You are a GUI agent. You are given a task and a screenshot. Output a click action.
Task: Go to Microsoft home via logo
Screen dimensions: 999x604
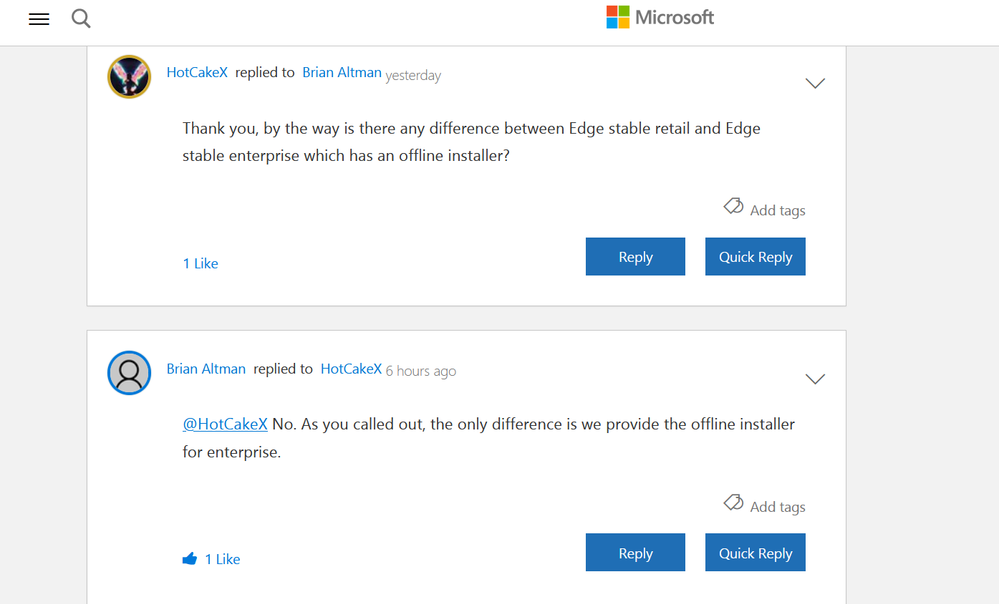click(x=659, y=17)
